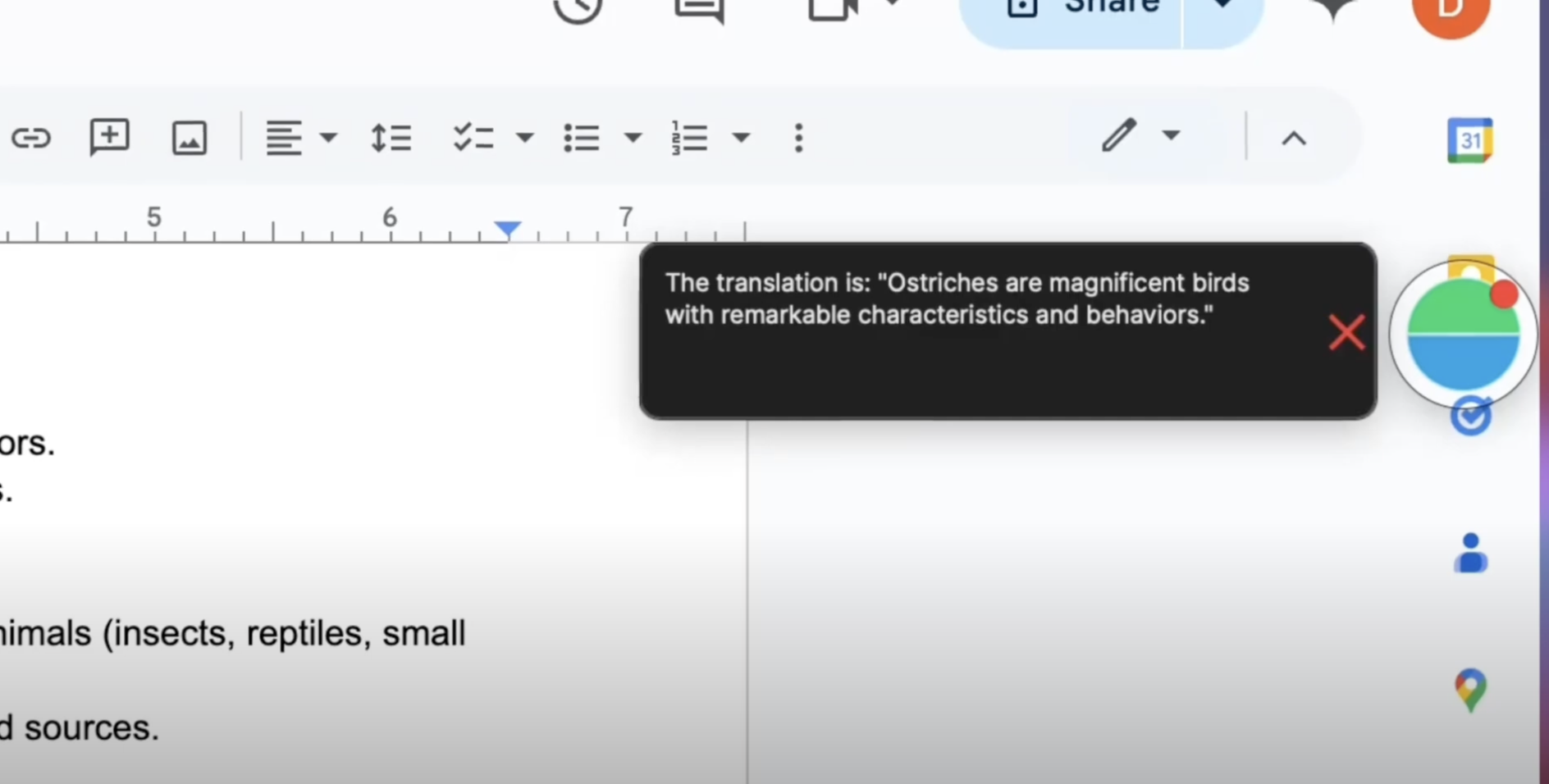
Task: Insert a checklist
Action: (473, 138)
